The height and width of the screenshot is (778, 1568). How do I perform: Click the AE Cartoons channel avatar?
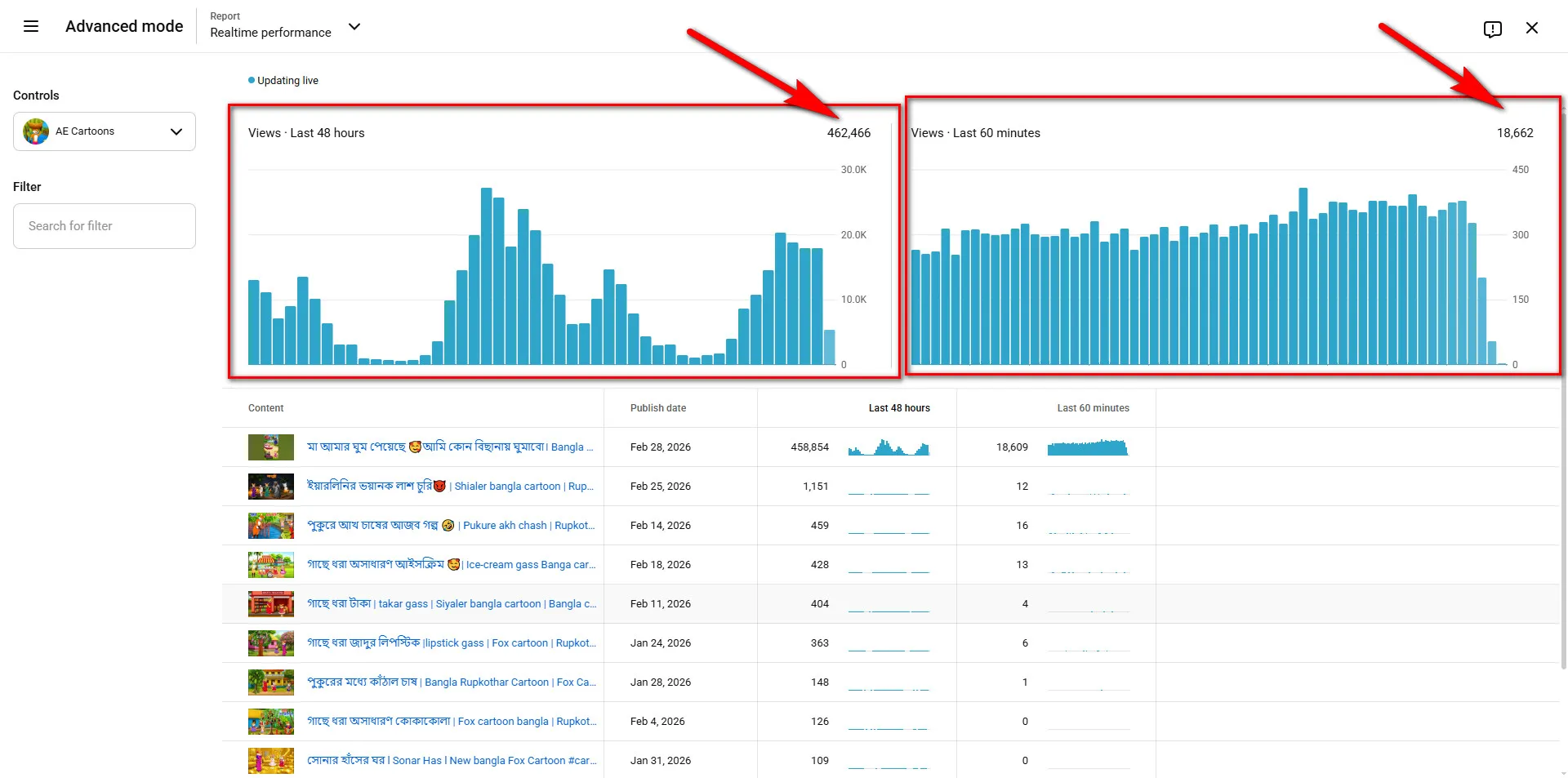(x=36, y=131)
